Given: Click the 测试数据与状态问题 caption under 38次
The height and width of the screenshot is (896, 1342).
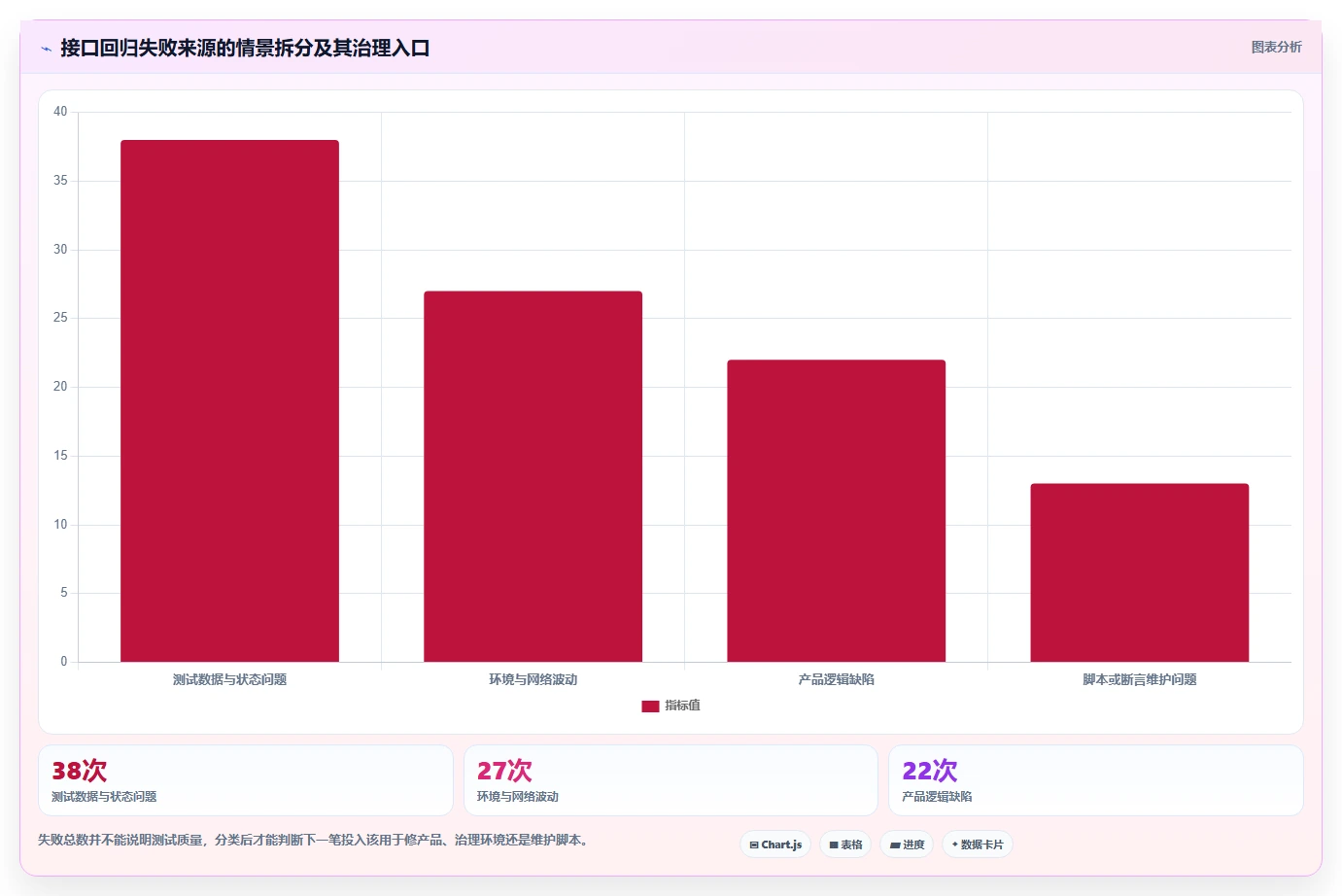Looking at the screenshot, I should click(x=104, y=796).
